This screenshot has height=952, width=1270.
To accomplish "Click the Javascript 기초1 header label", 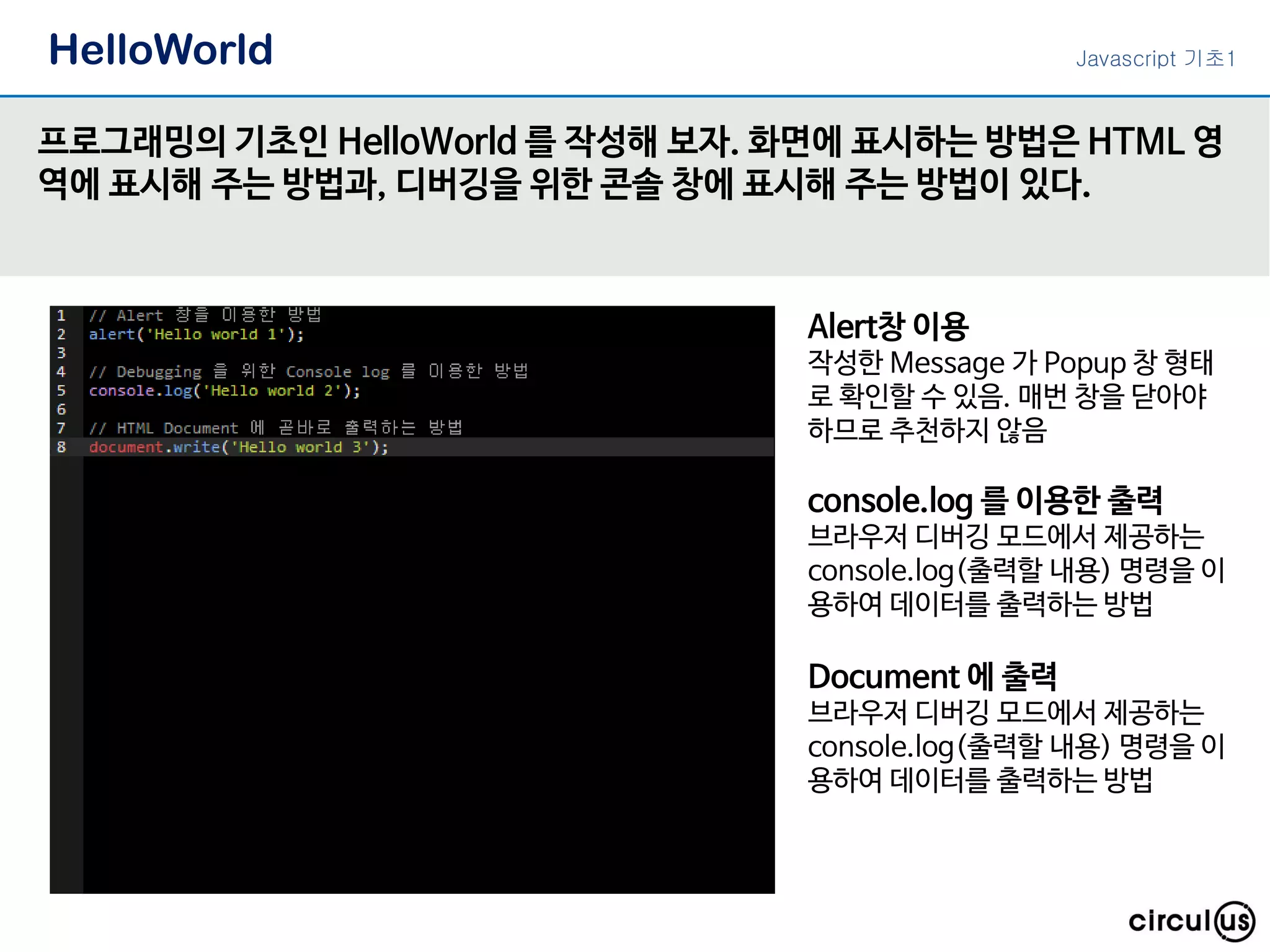I will pos(1155,59).
